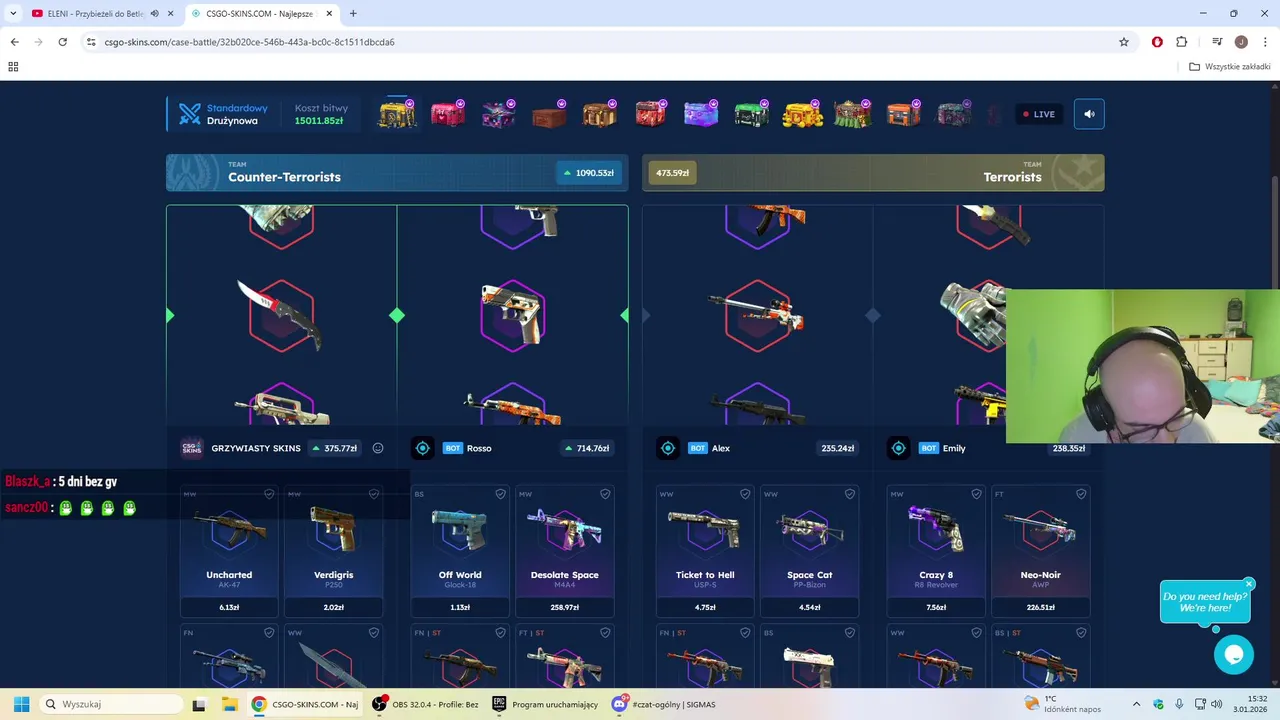Viewport: 1280px width, 720px height.
Task: Open the emoji smiley next to GRZYWIASTY SKINS
Action: point(378,448)
